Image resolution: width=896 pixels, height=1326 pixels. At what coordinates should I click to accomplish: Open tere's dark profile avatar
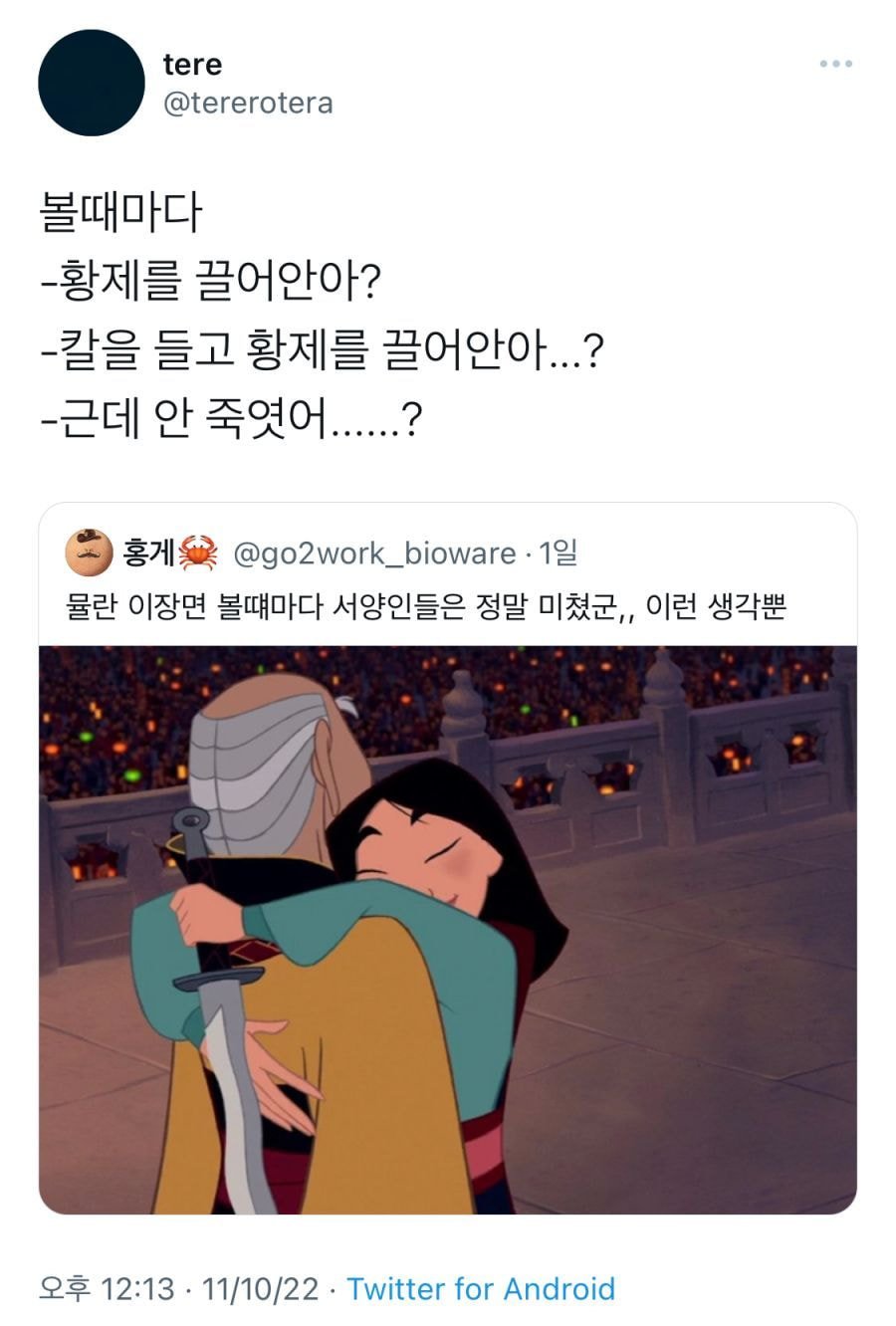pos(92,83)
